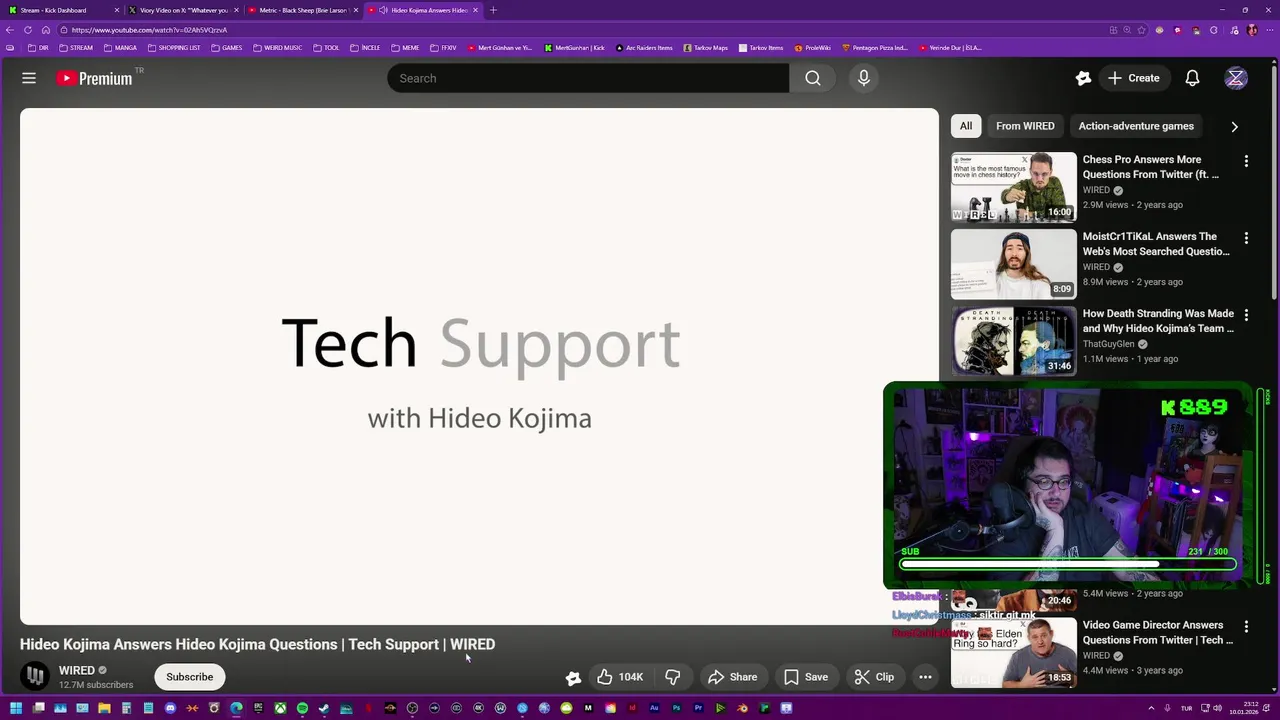Click the sparkle Ask icon beside like
This screenshot has width=1280, height=720.
point(573,677)
